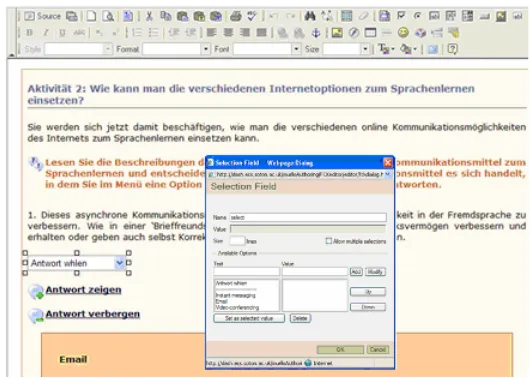Open the Templates icon

point(128,16)
